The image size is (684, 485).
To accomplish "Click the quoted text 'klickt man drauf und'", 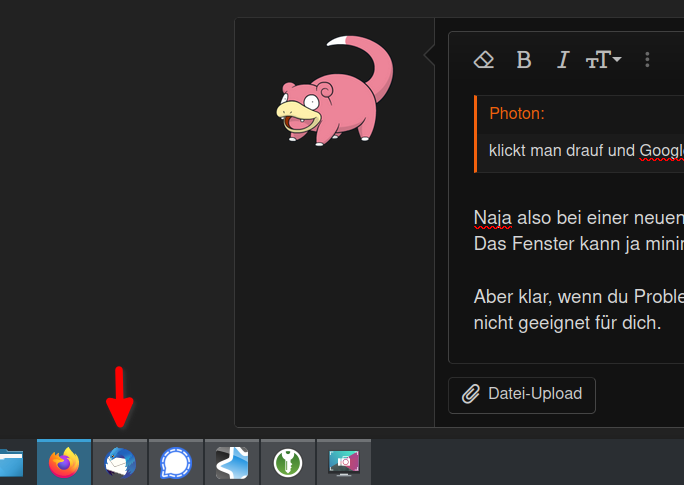I will pos(562,150).
